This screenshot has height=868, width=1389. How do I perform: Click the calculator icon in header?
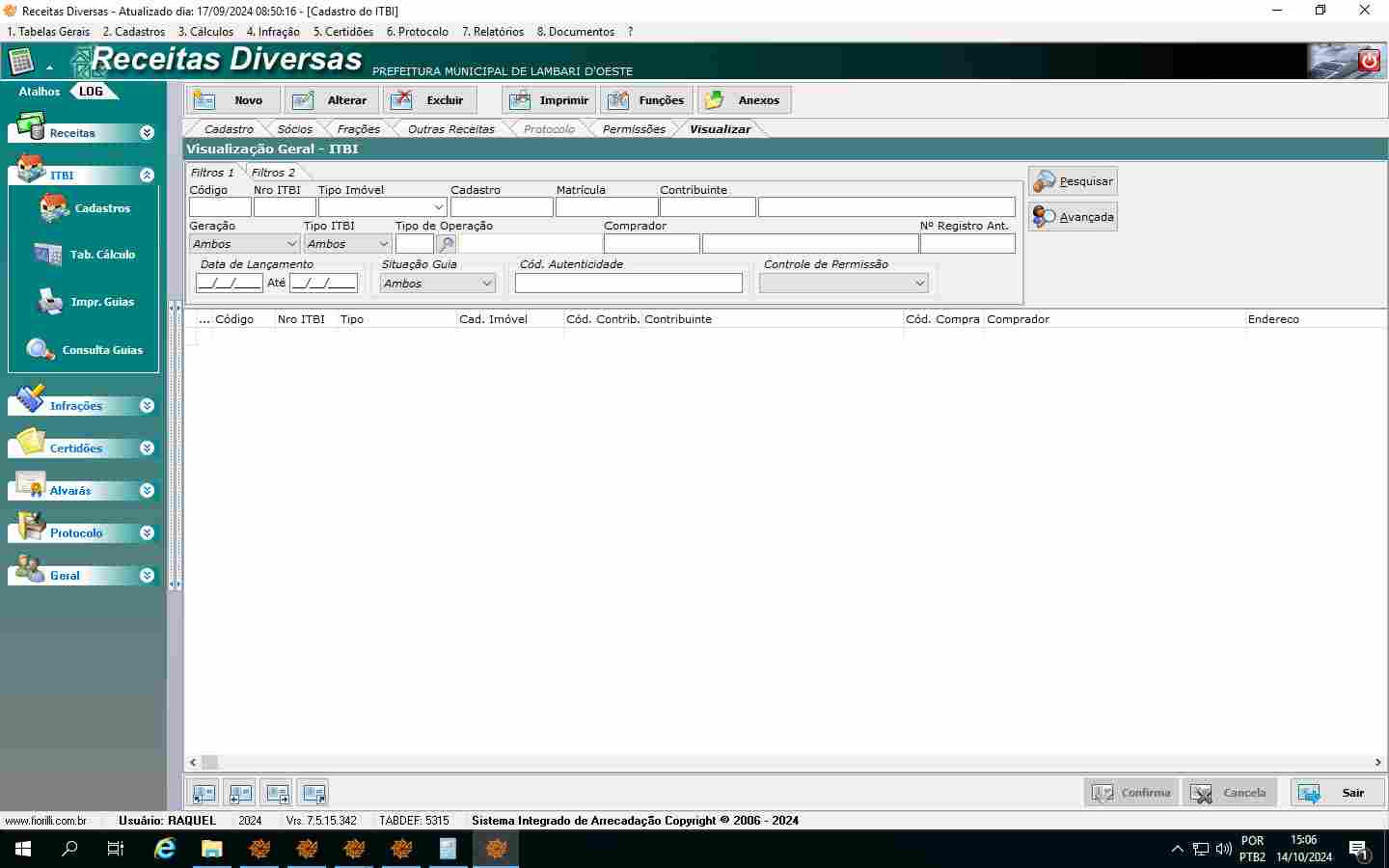[x=21, y=62]
